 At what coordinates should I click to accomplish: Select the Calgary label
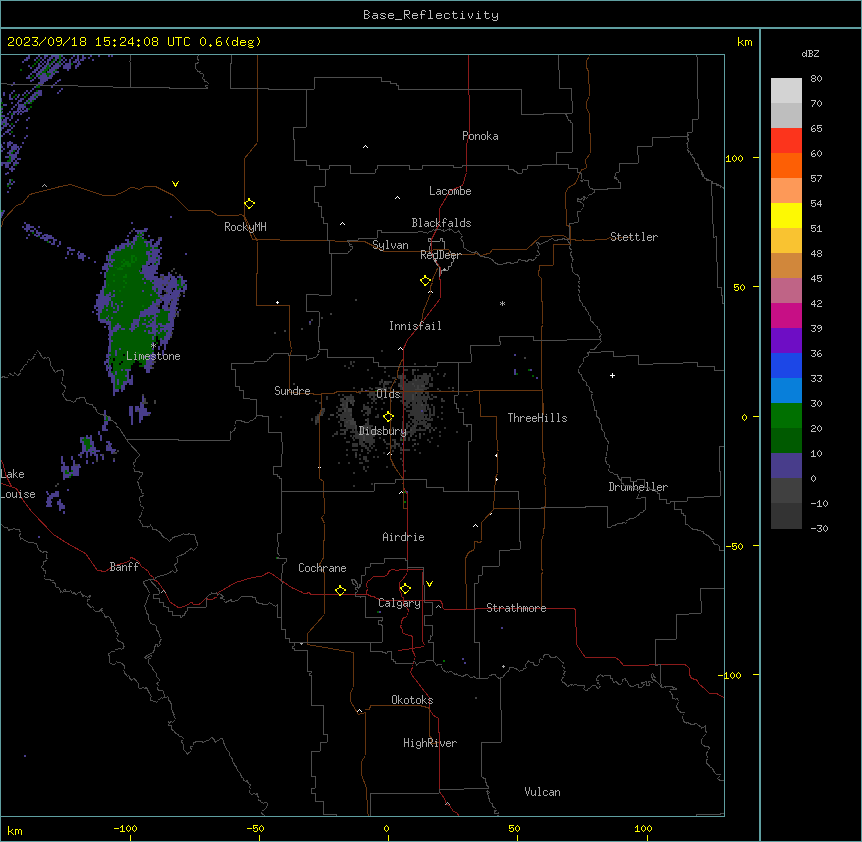(x=399, y=603)
